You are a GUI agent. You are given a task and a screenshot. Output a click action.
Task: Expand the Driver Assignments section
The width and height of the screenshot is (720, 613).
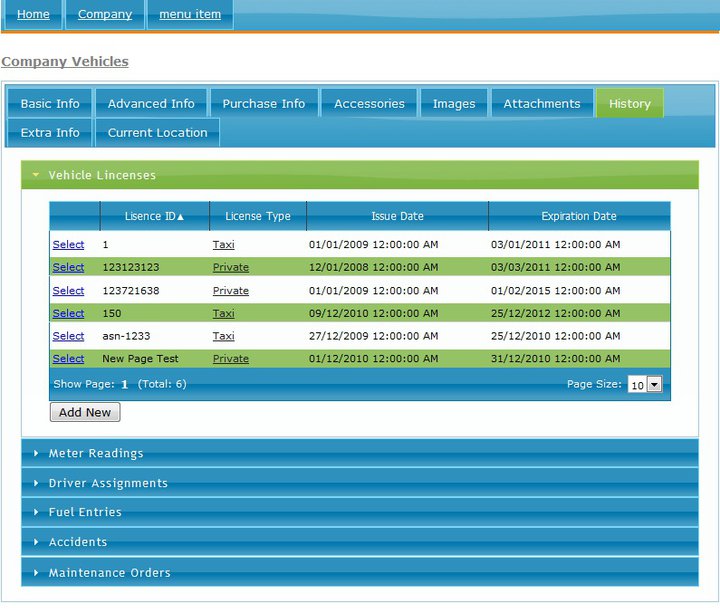click(x=360, y=483)
